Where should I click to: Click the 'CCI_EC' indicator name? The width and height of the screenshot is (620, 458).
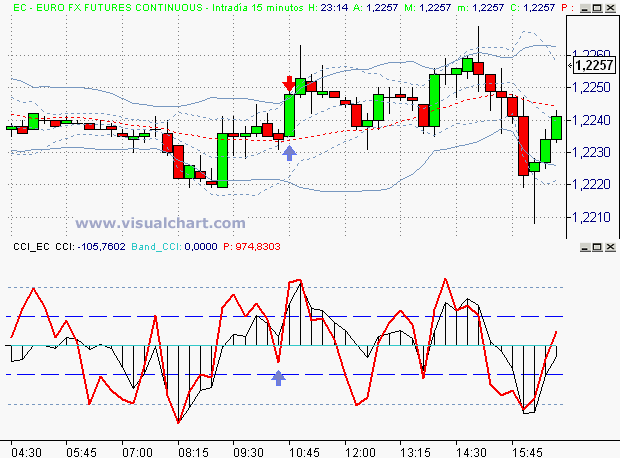(x=31, y=247)
